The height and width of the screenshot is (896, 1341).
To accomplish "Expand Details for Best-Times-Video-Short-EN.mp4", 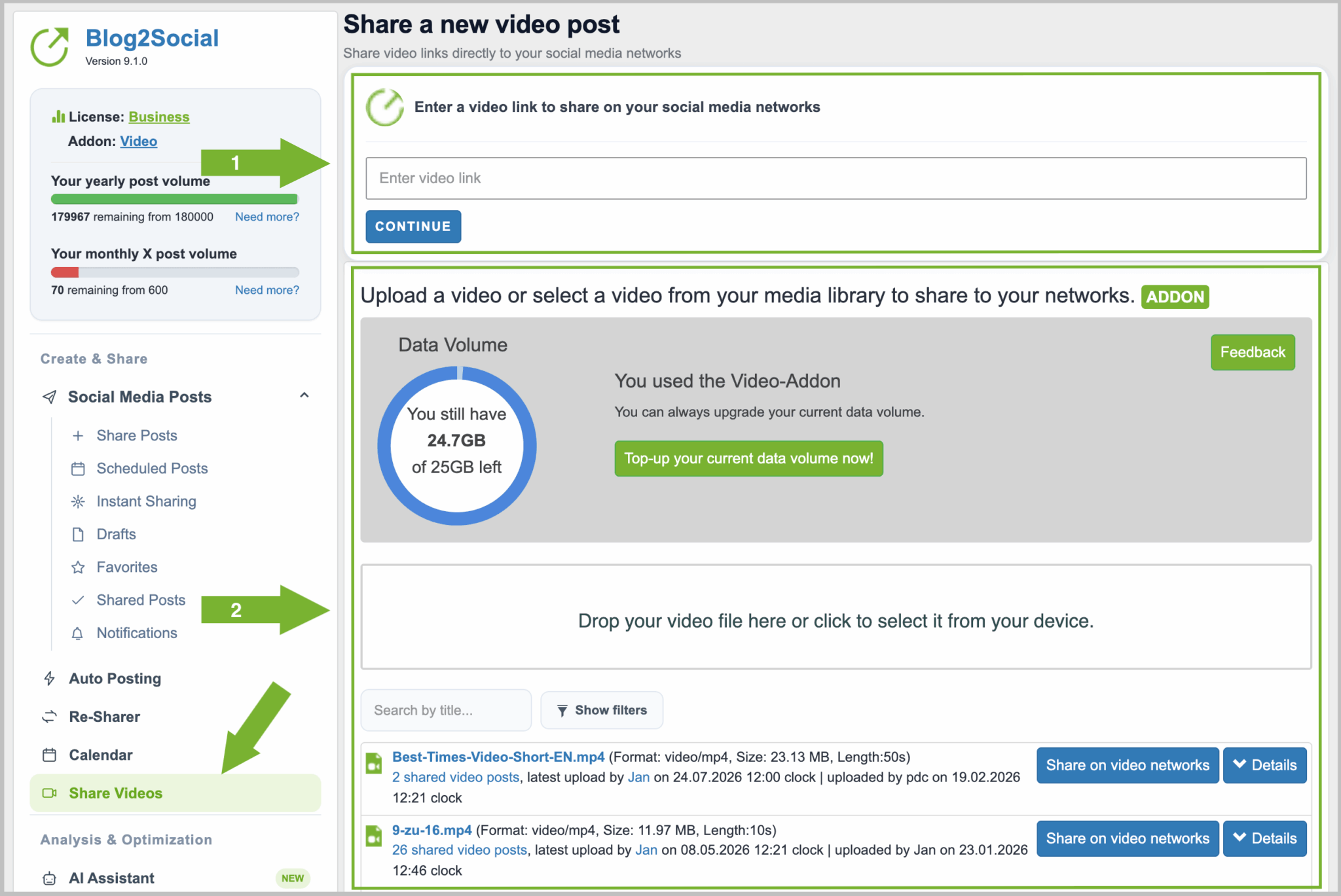I will coord(1264,765).
